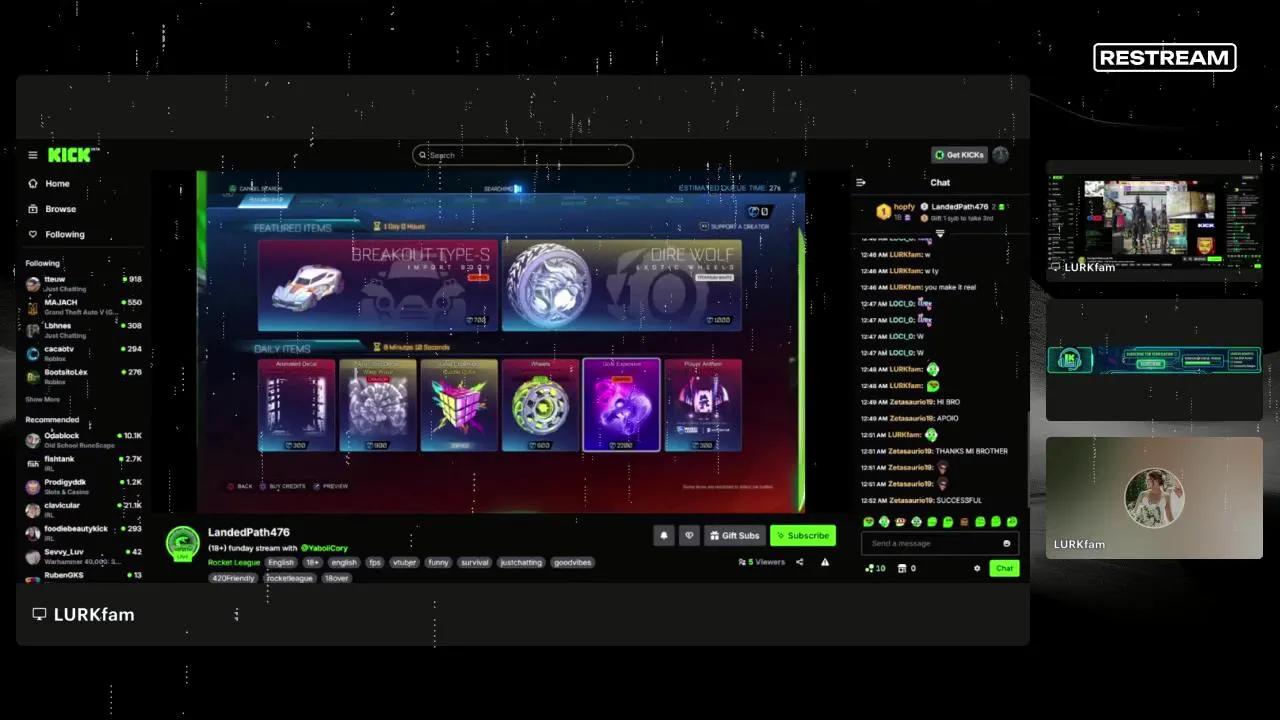
Task: Select the justchatting stream tag
Action: tap(521, 562)
